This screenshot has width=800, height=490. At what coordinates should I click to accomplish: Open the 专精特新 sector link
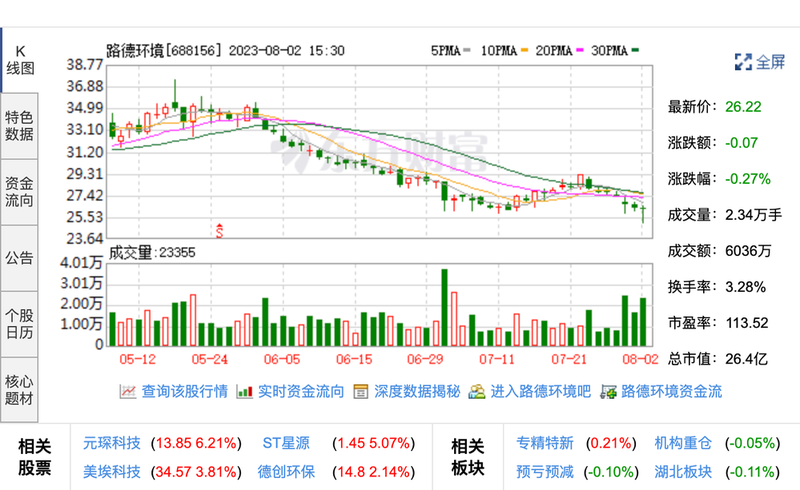pos(545,441)
